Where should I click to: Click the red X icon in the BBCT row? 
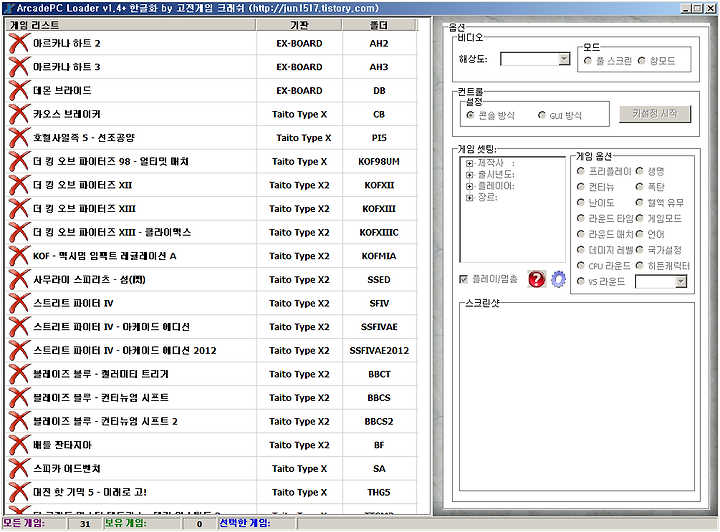(19, 374)
